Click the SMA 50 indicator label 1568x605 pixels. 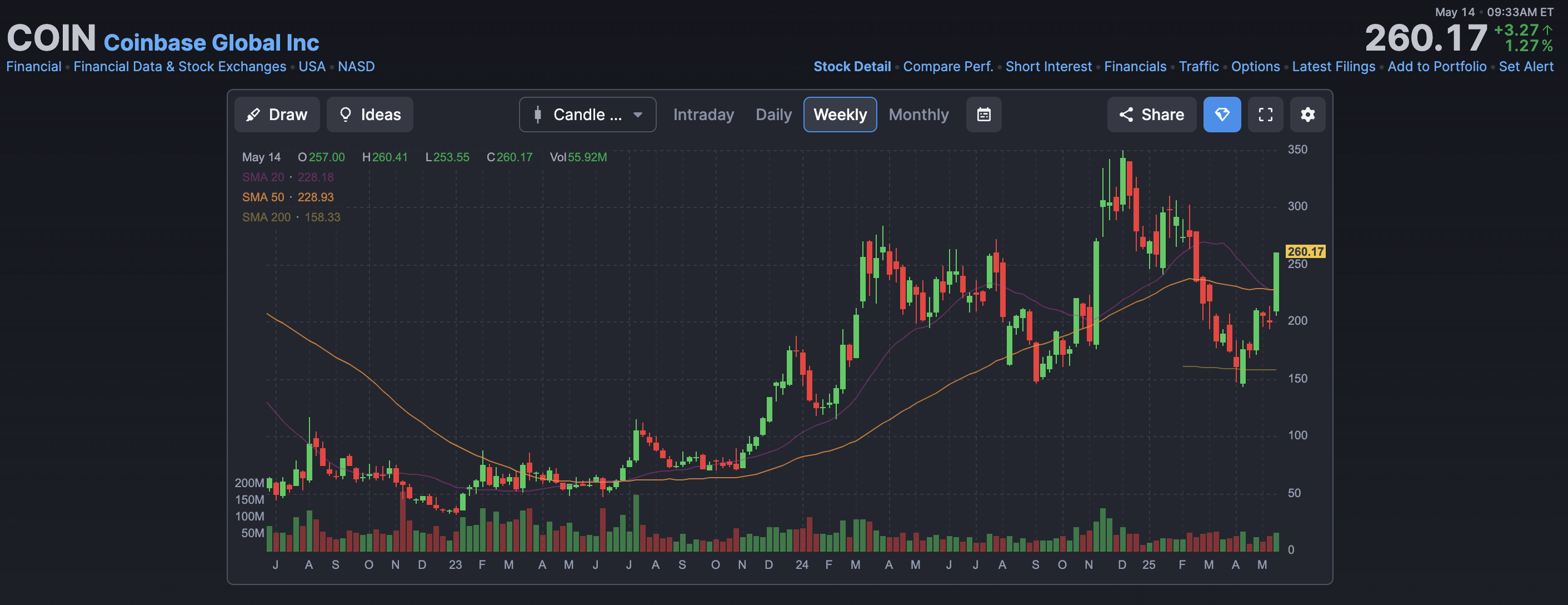(263, 197)
